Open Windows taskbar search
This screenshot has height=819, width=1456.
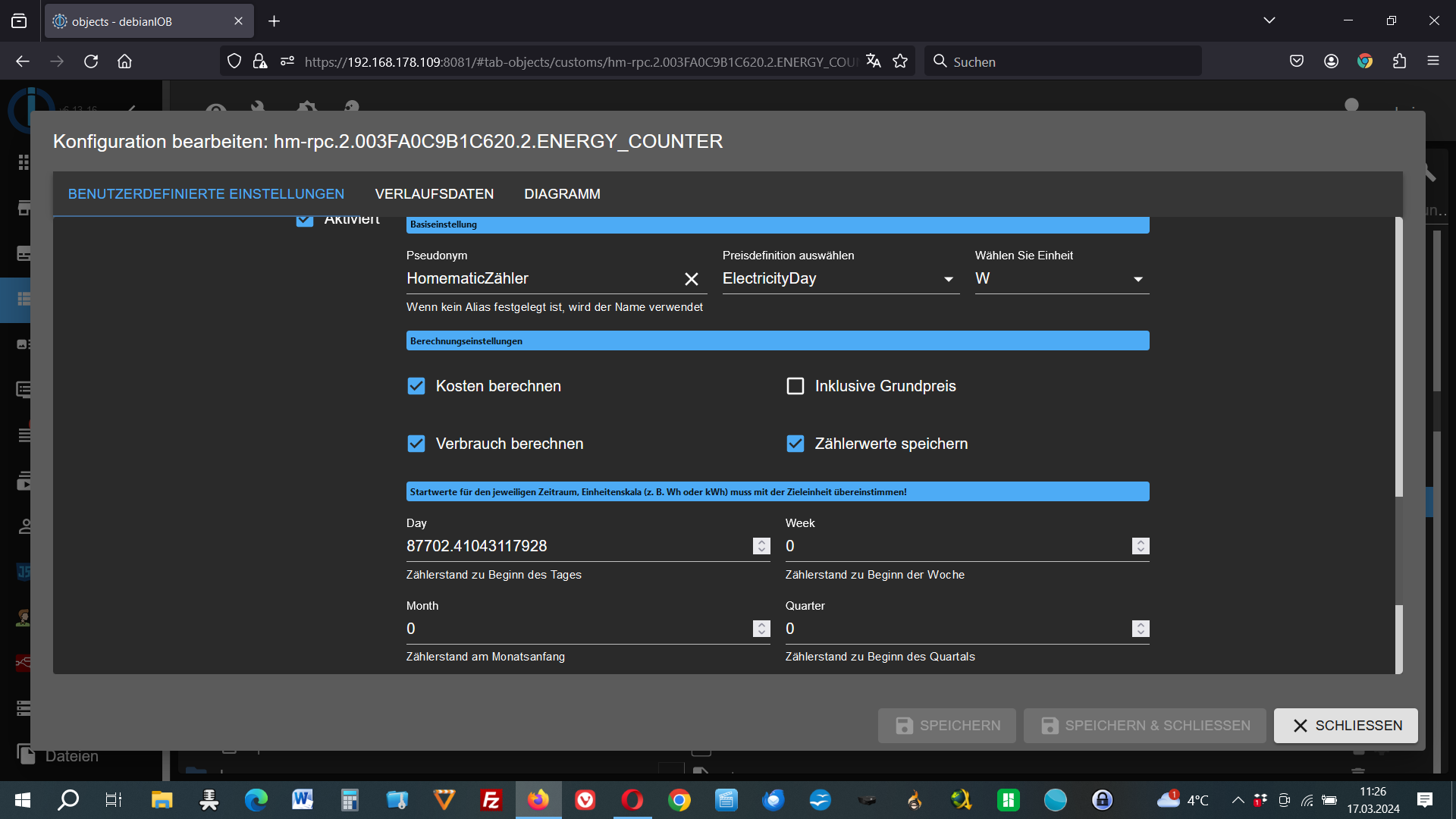(x=69, y=800)
